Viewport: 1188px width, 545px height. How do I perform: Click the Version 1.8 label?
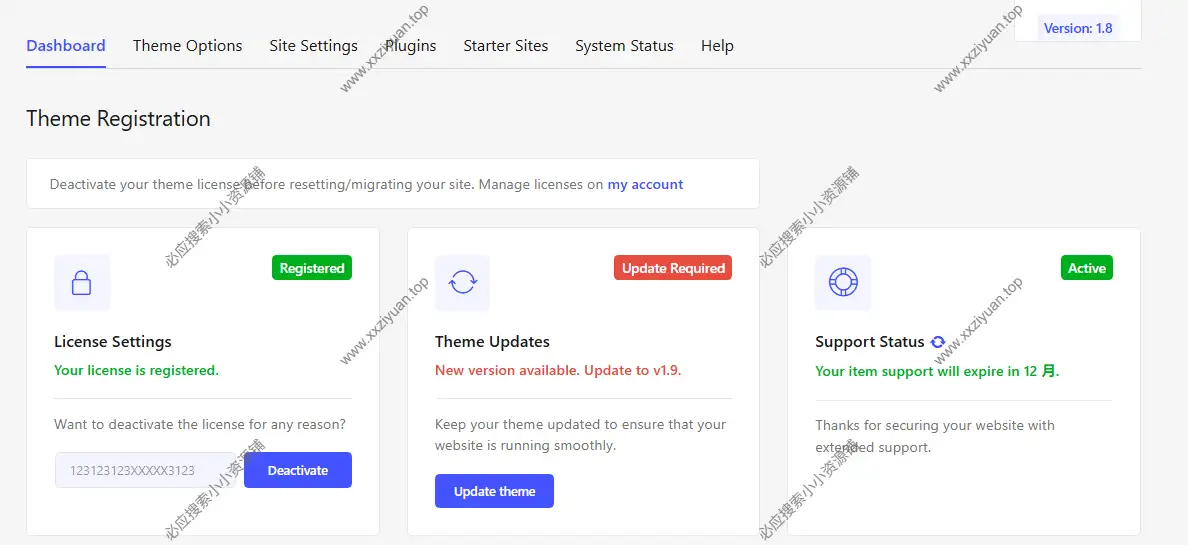(x=1078, y=28)
